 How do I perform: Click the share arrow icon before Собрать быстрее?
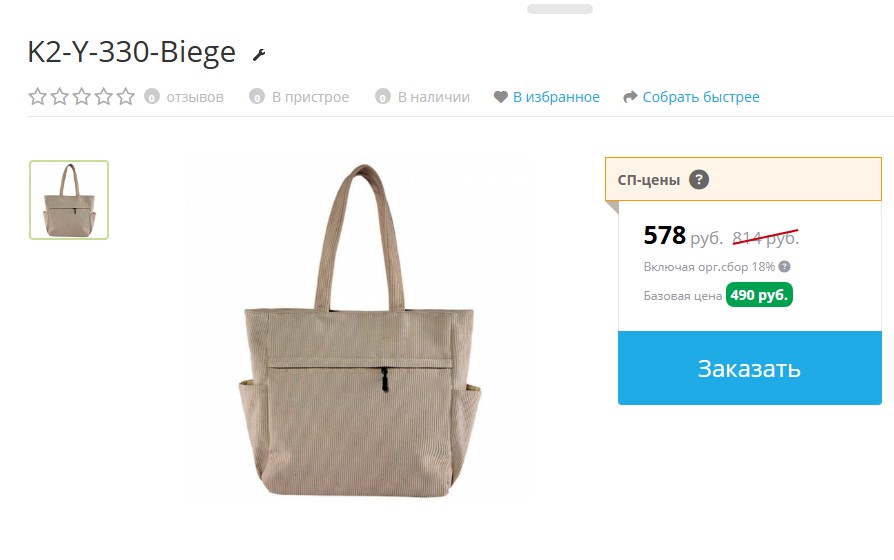630,97
